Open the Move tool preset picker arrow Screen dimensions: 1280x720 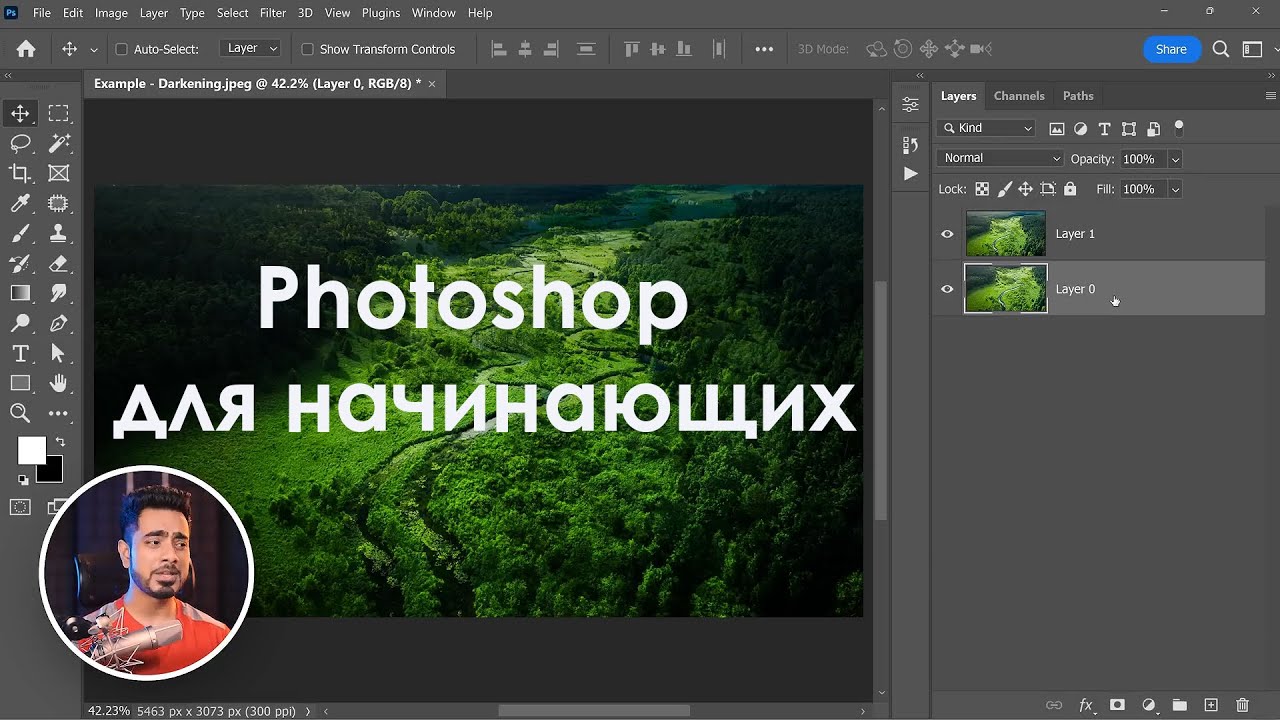point(94,49)
